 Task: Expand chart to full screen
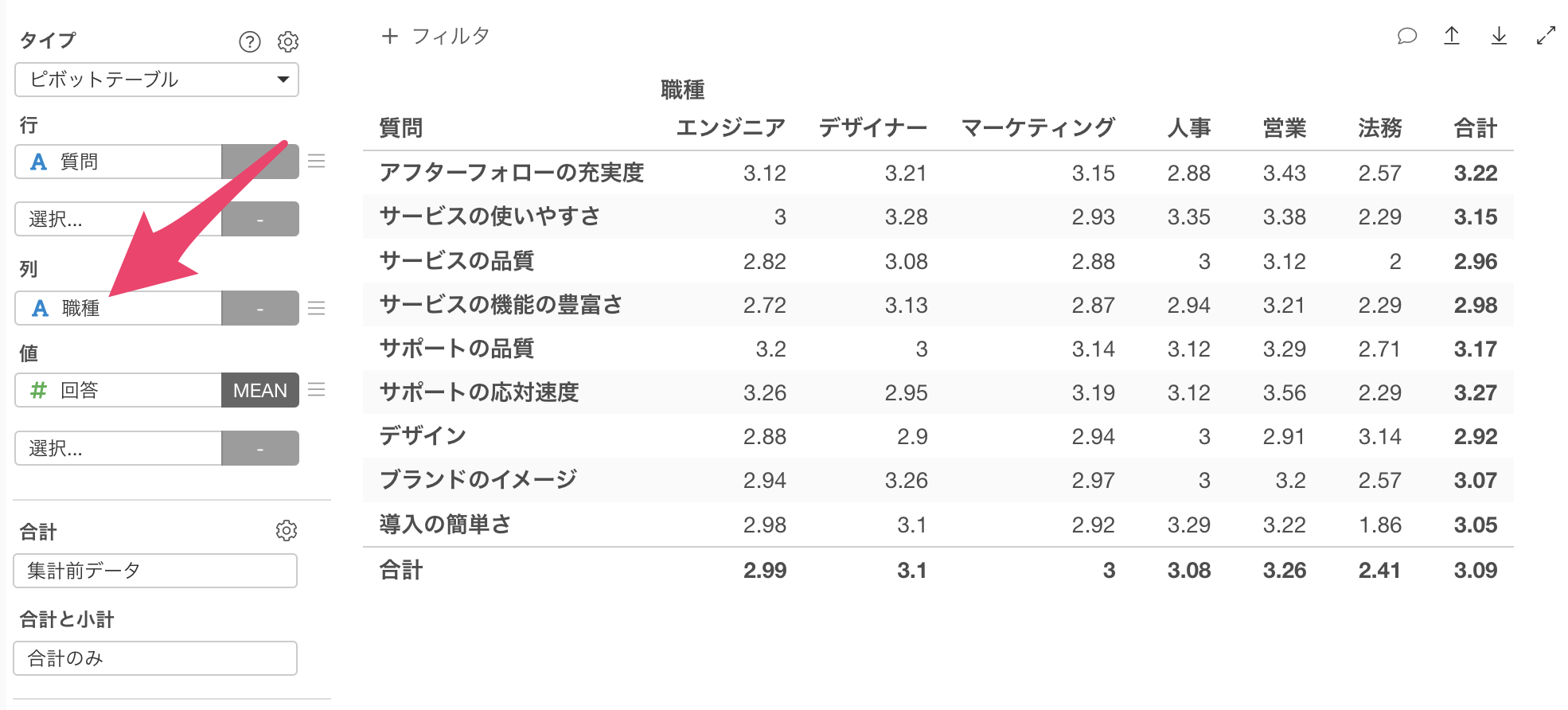pos(1546,36)
